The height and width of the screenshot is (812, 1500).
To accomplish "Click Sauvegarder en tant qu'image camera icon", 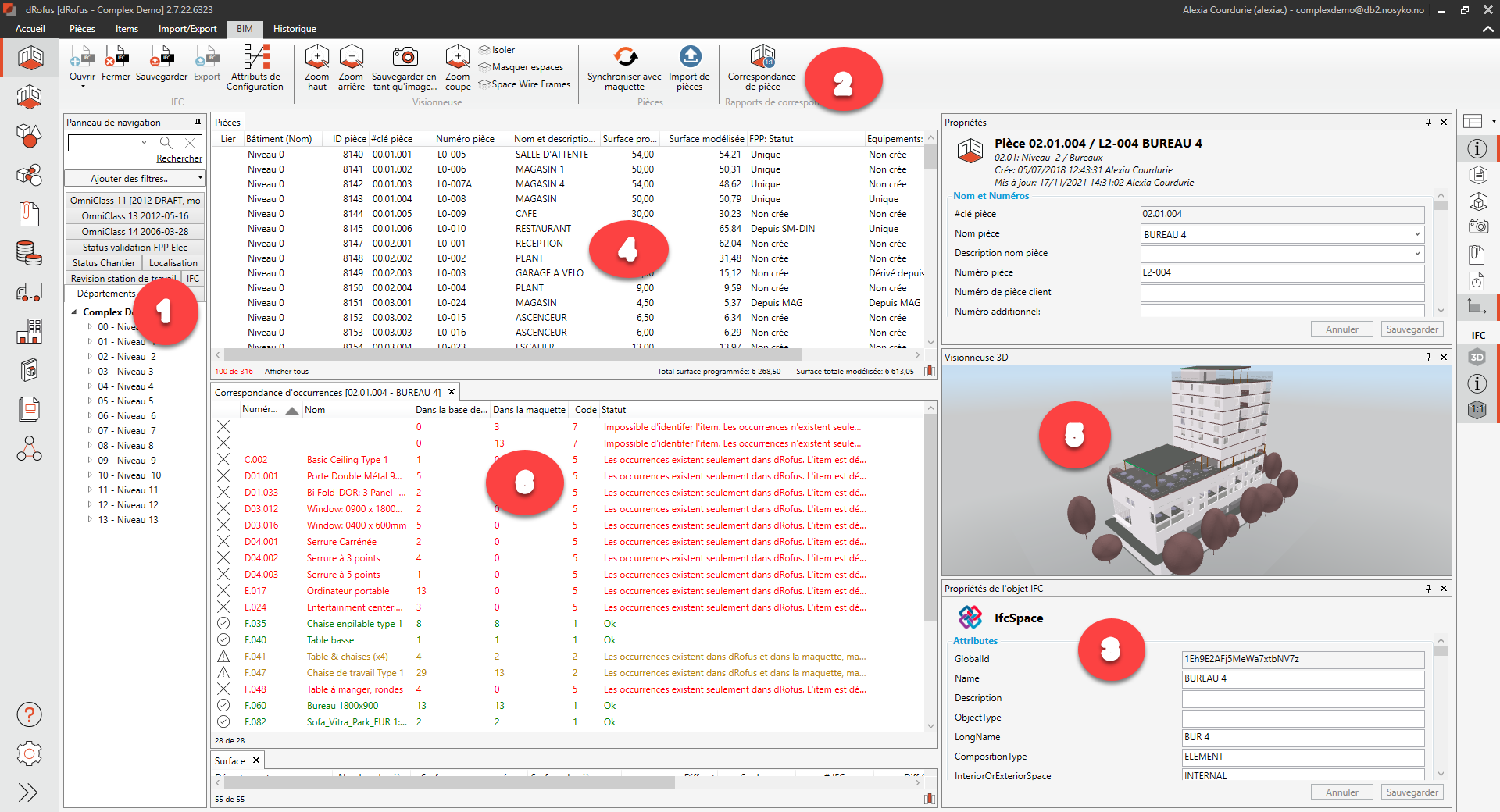I will (x=405, y=58).
